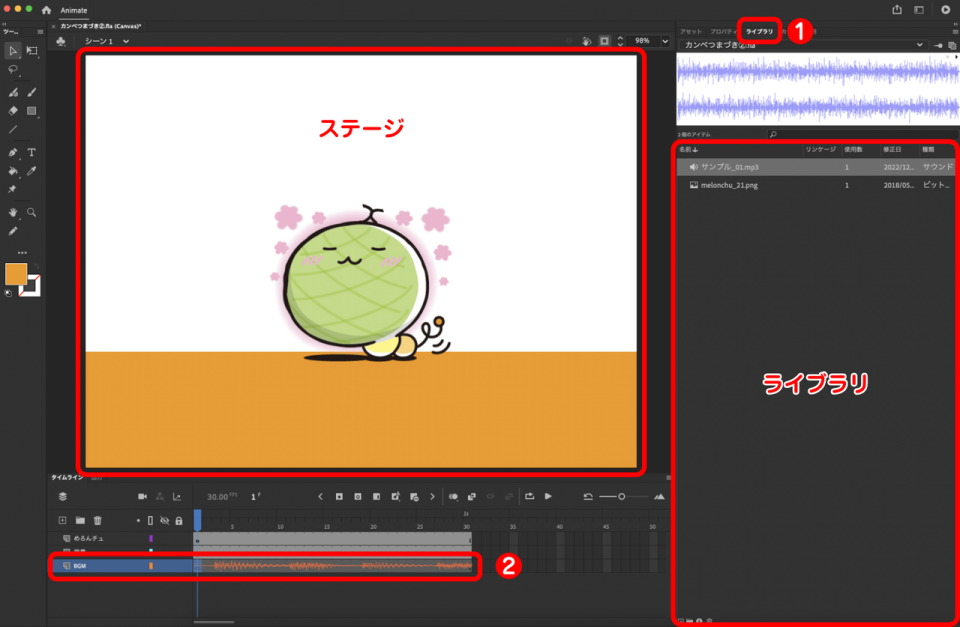This screenshot has width=960, height=627.
Task: Sort library by 名前 column
Action: pyautogui.click(x=688, y=149)
